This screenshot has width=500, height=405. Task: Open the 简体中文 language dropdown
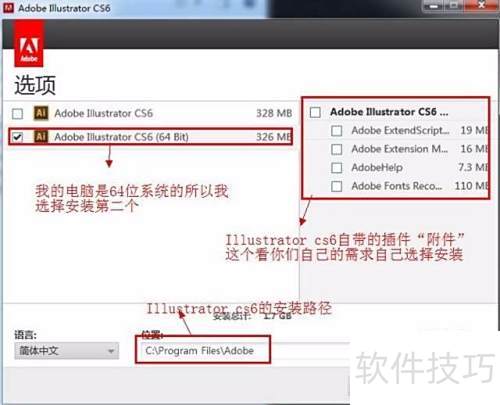67,351
